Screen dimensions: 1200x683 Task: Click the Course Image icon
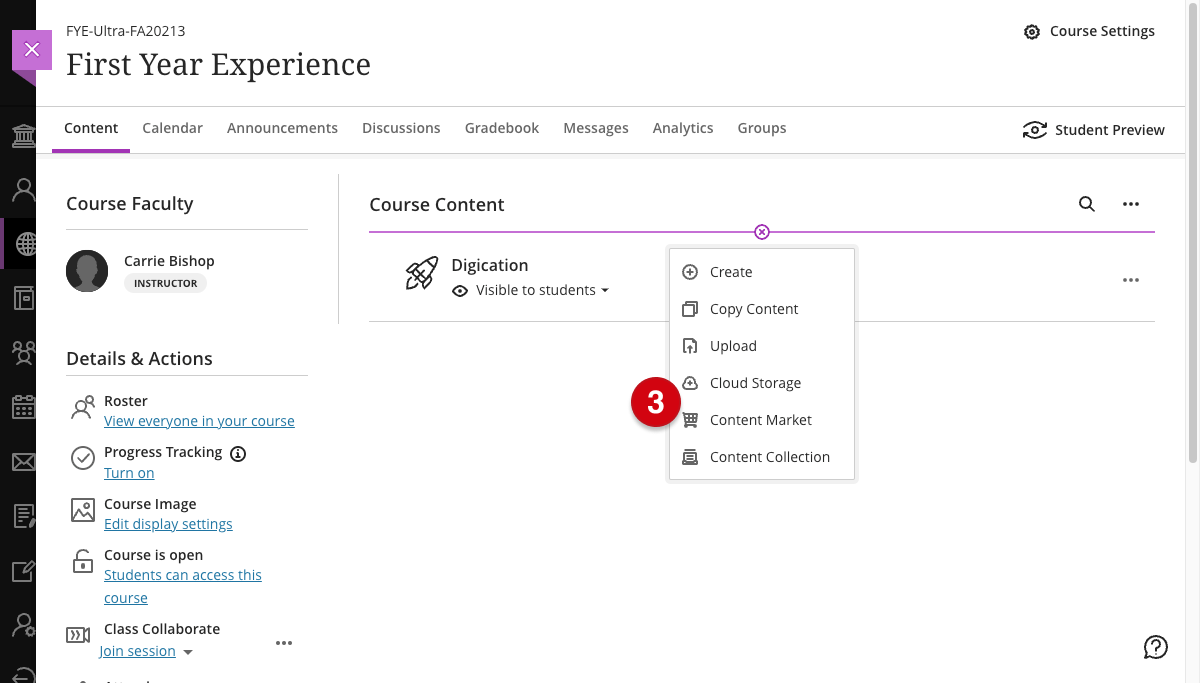coord(83,510)
